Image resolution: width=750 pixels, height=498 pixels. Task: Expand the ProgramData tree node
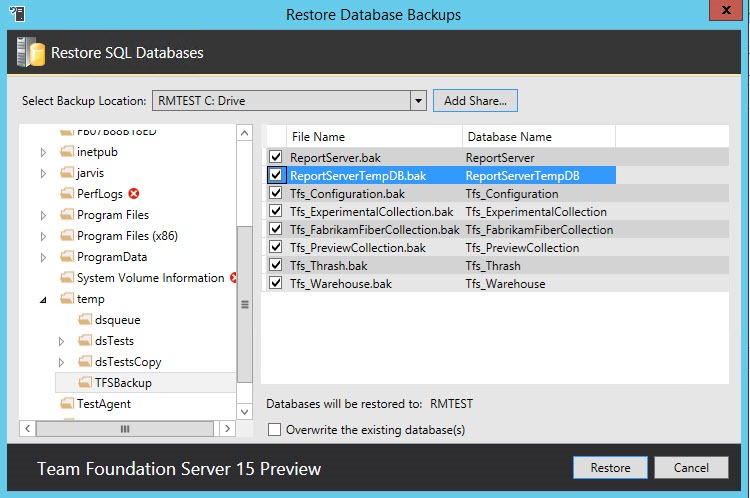coord(43,258)
